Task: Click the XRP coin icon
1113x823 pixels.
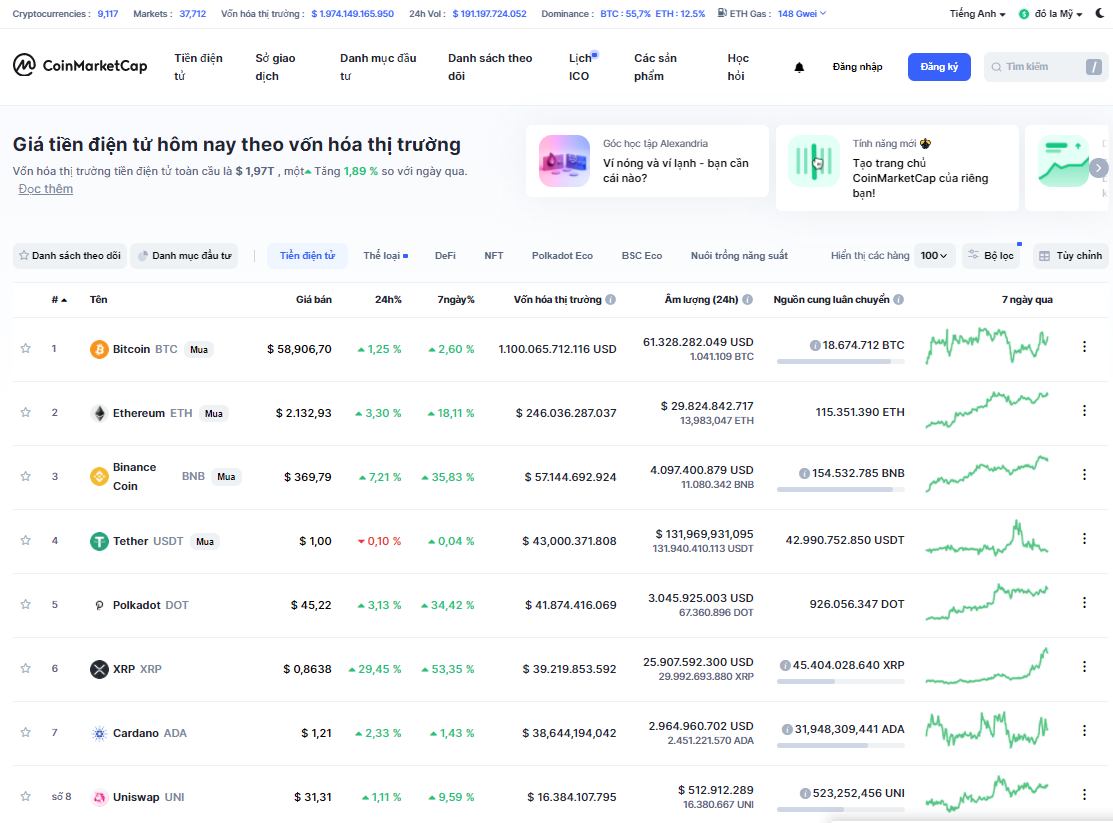Action: coord(99,669)
